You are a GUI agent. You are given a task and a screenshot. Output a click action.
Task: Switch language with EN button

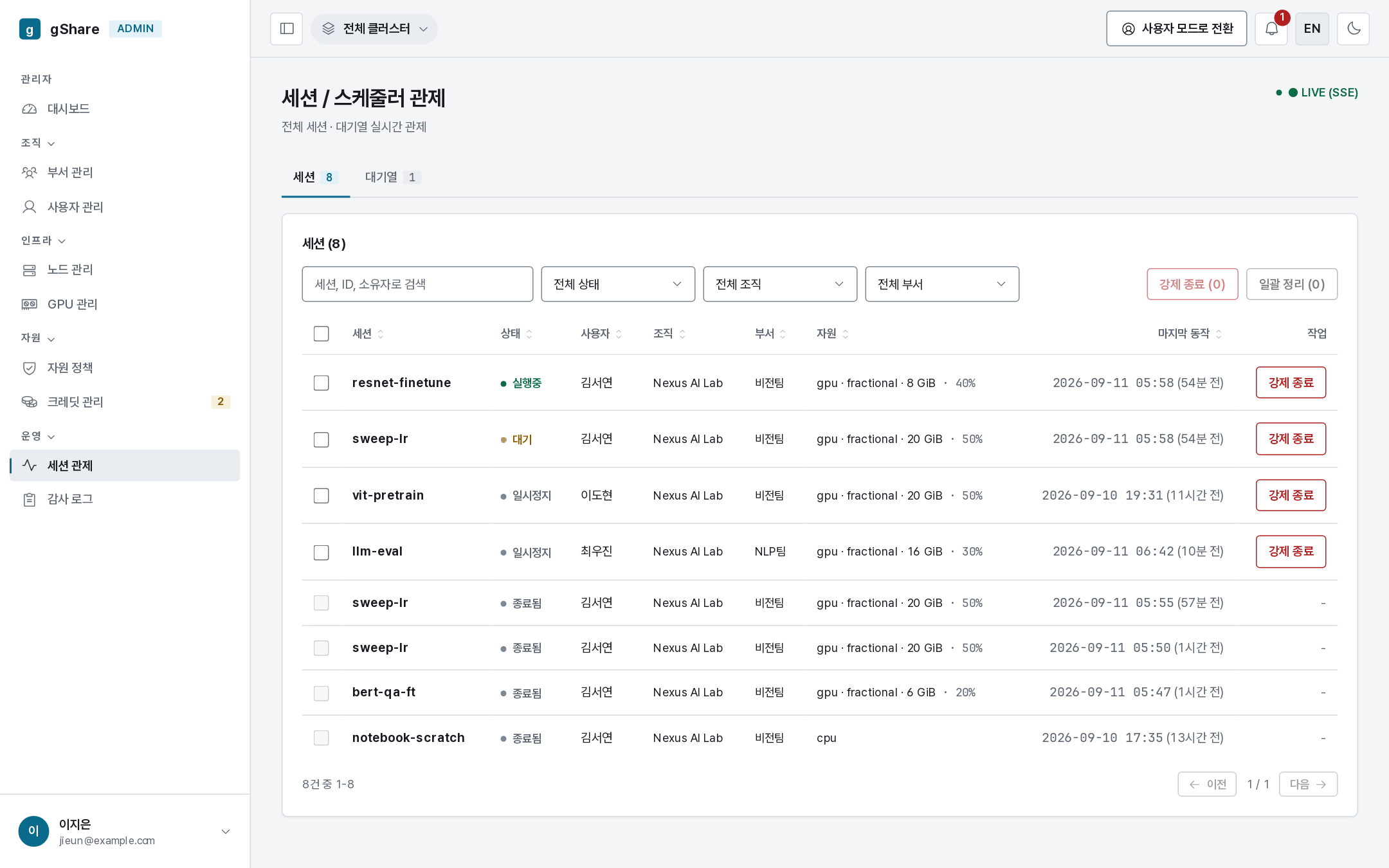tap(1312, 29)
